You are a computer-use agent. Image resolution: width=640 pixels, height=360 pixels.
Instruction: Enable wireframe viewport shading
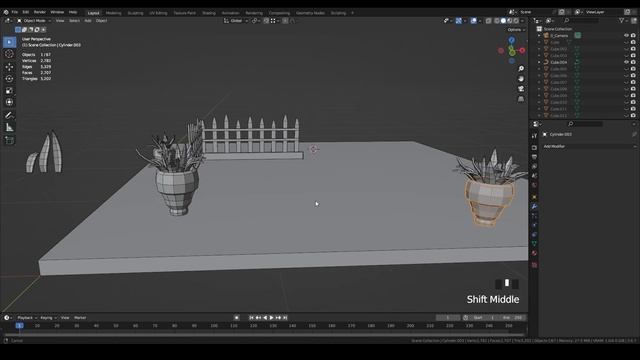(497, 20)
